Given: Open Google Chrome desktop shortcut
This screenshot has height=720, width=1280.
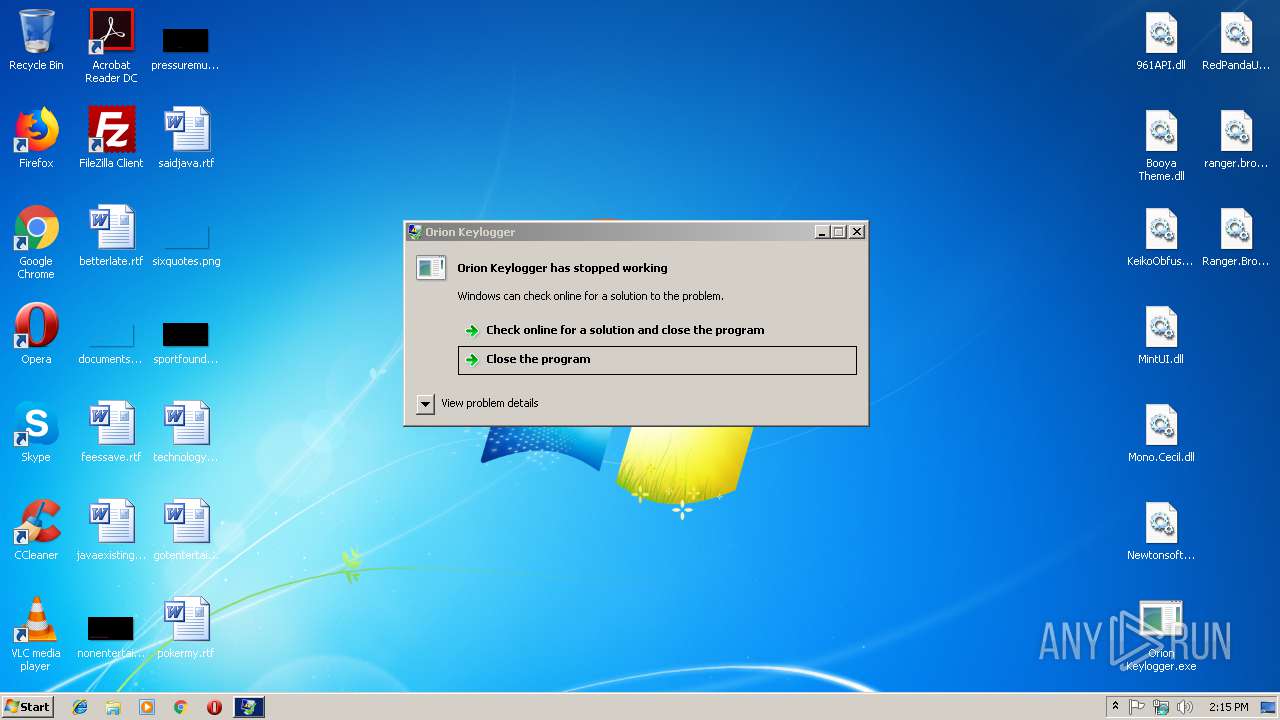Looking at the screenshot, I should [x=36, y=242].
